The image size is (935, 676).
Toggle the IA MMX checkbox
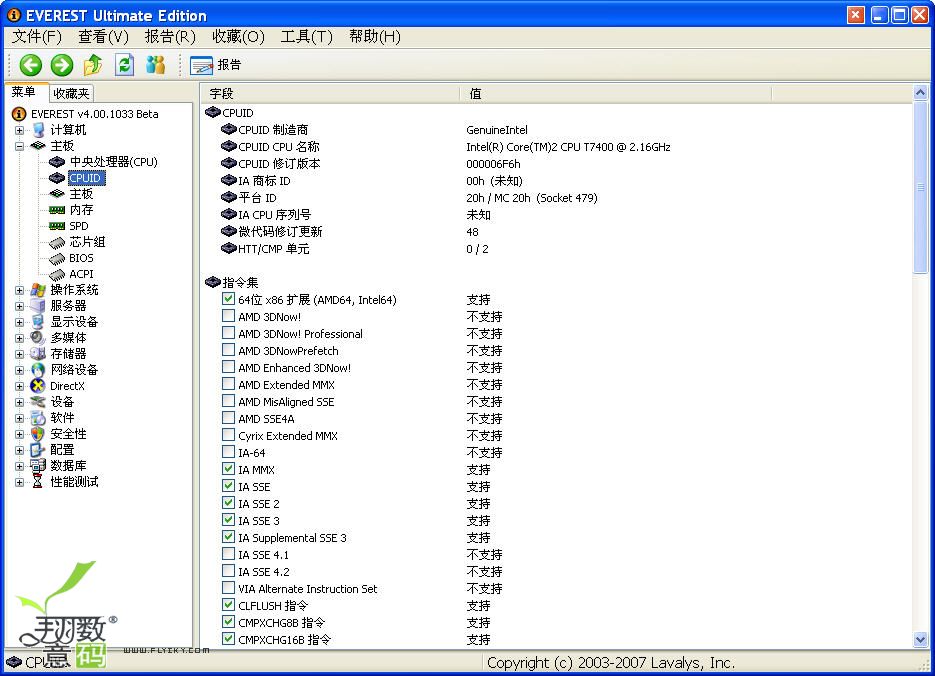[x=228, y=469]
